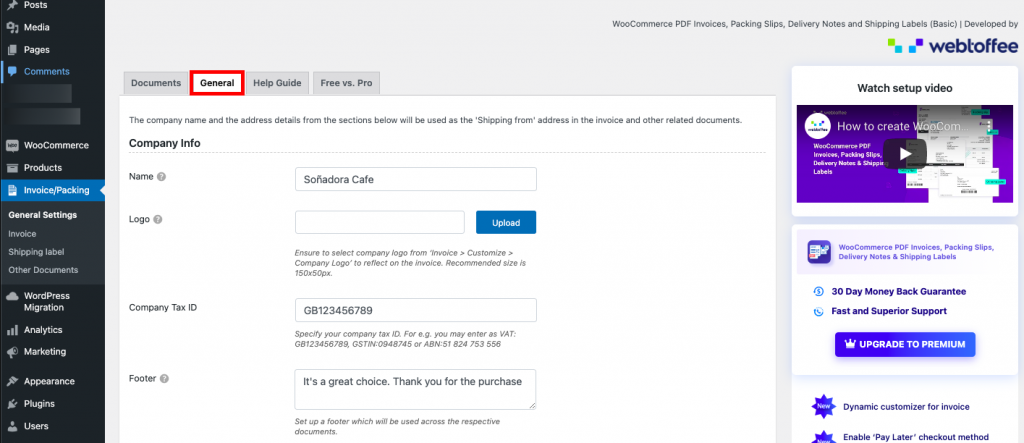Click the plugin icon in promo banner
The height and width of the screenshot is (443, 1024).
[819, 252]
